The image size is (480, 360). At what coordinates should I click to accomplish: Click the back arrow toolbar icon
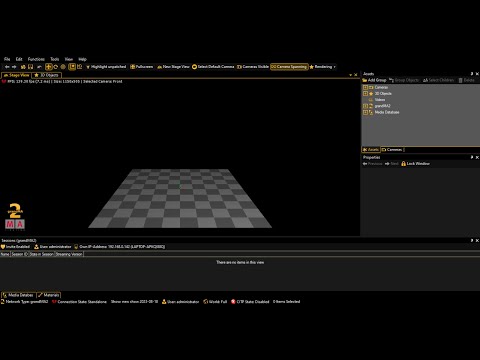7,67
